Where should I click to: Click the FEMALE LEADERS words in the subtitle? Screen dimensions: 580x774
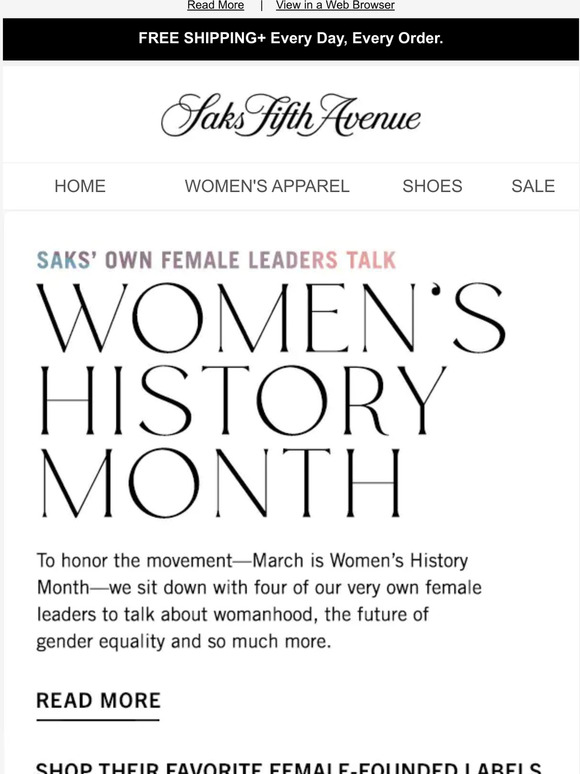[x=249, y=260]
